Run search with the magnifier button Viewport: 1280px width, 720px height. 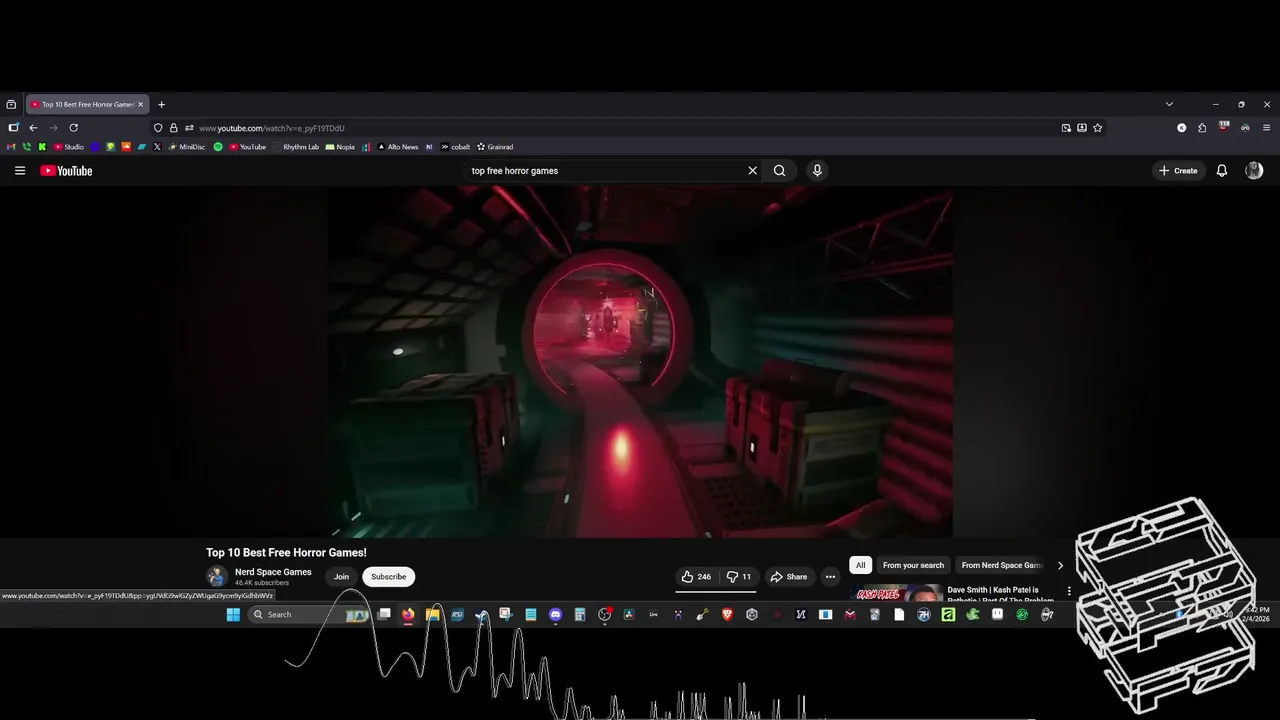coord(779,171)
